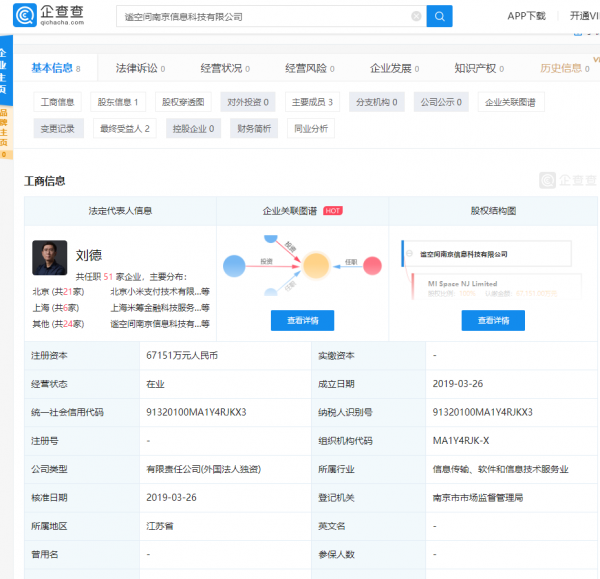Open 刘德's profile photo

point(50,257)
